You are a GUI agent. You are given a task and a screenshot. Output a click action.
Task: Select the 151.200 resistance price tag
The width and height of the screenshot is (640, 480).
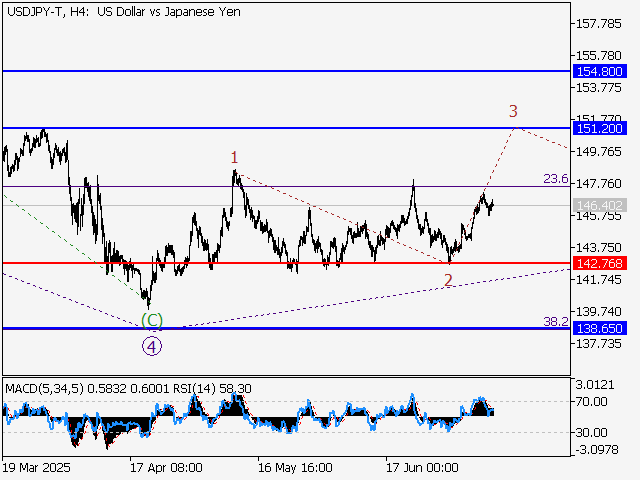click(600, 129)
